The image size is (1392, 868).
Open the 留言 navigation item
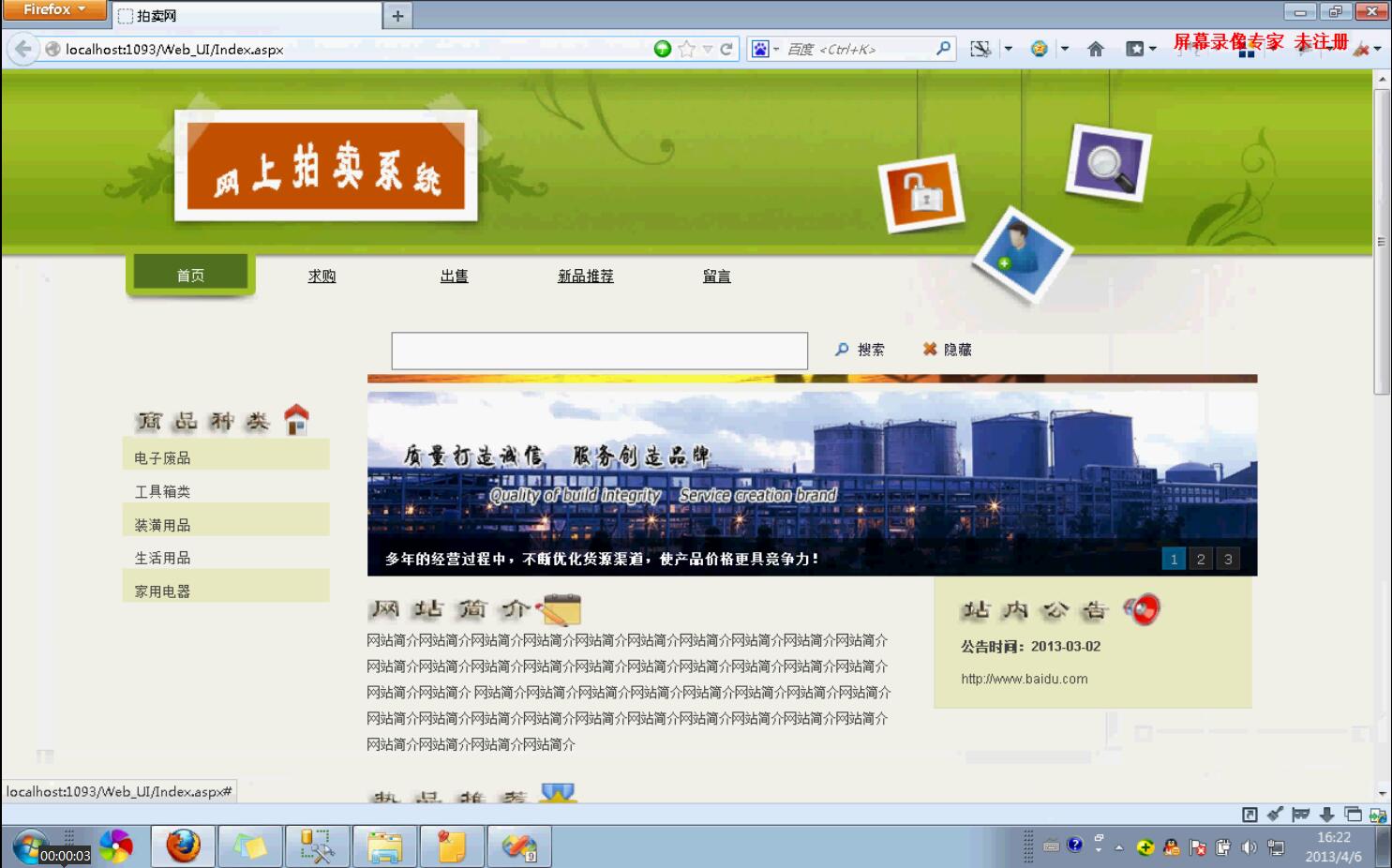[716, 276]
